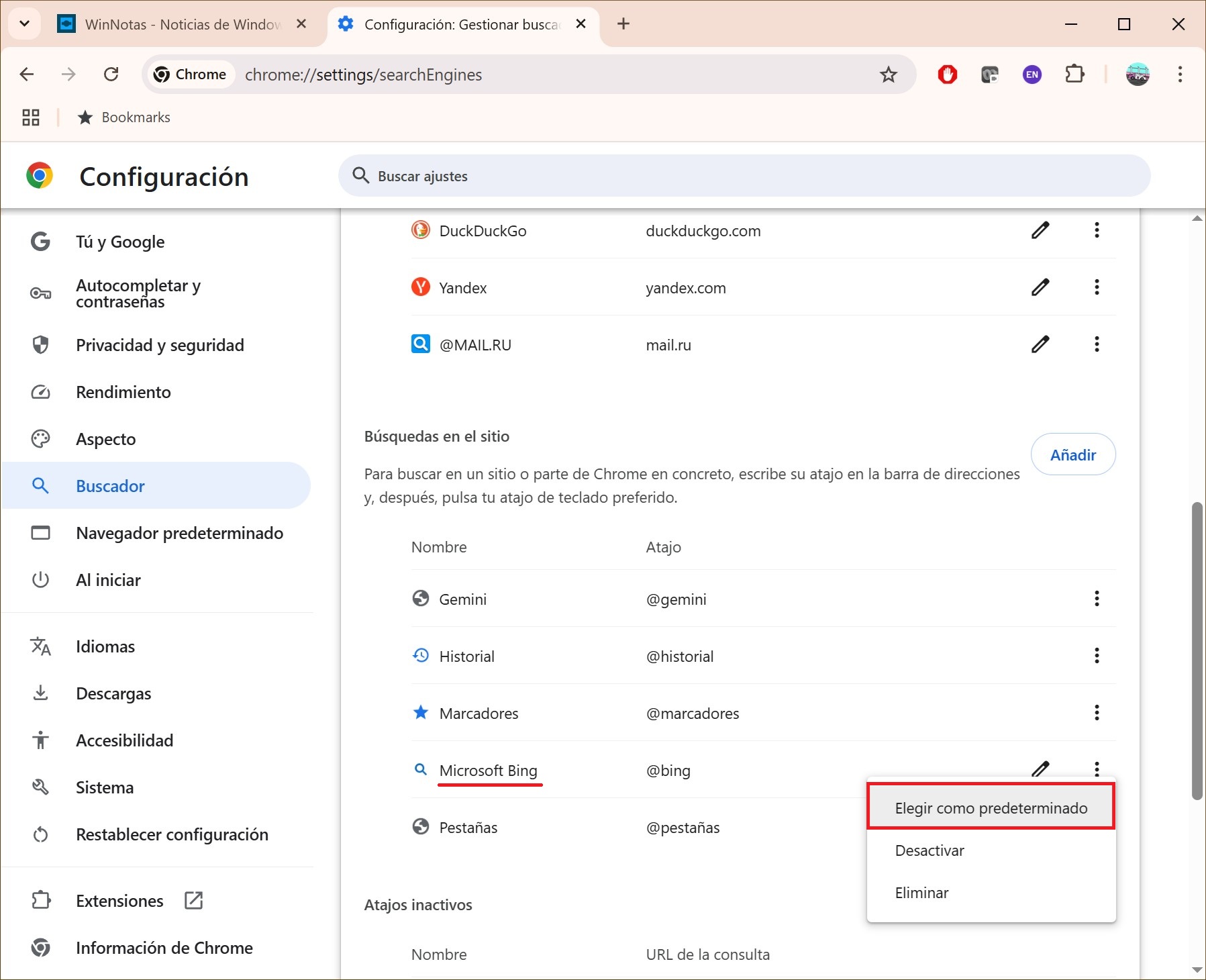Click the page vertical scrollbar thumb
1206x980 pixels.
pos(1197,650)
